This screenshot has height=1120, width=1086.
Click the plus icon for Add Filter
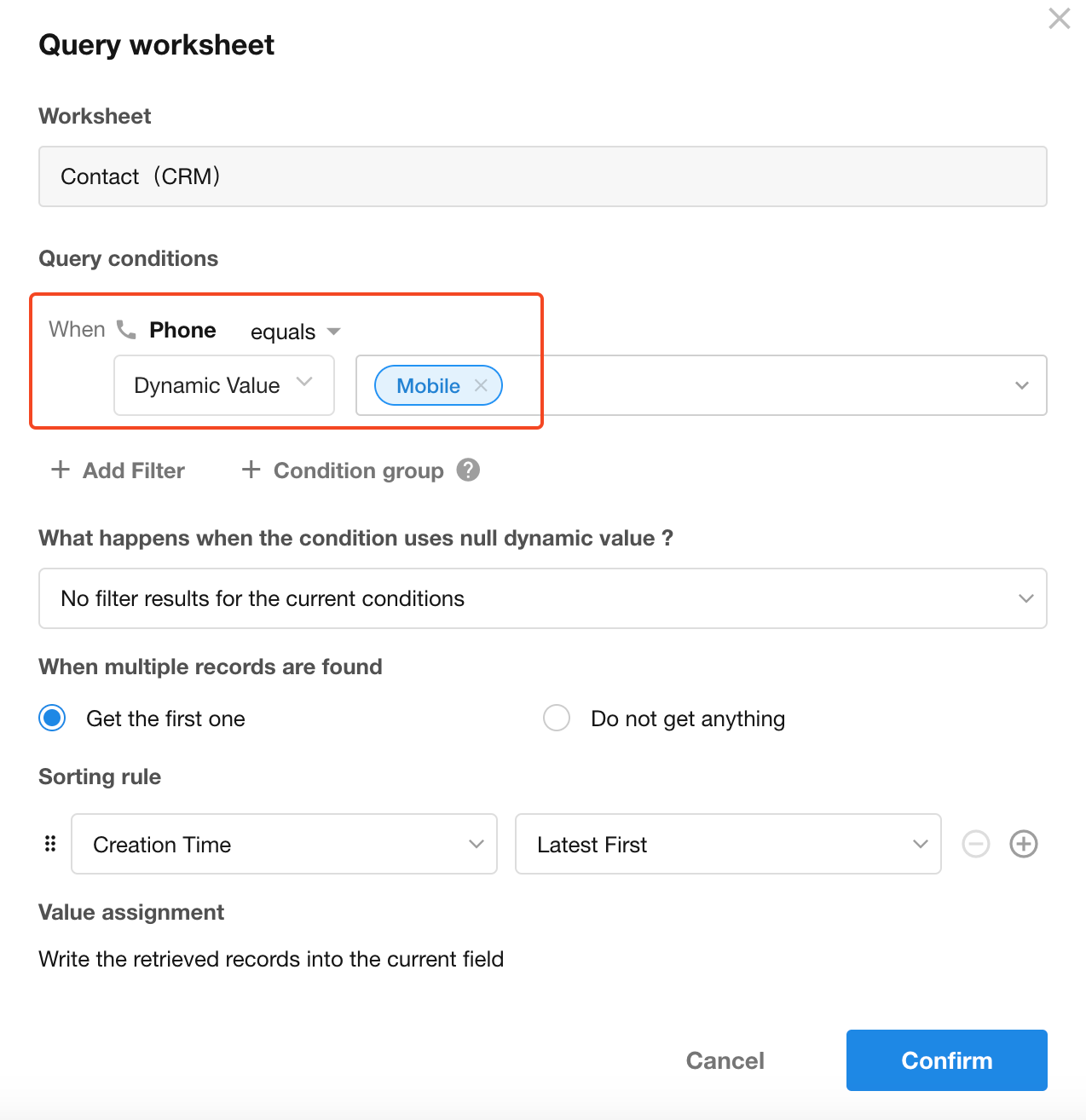[x=61, y=470]
